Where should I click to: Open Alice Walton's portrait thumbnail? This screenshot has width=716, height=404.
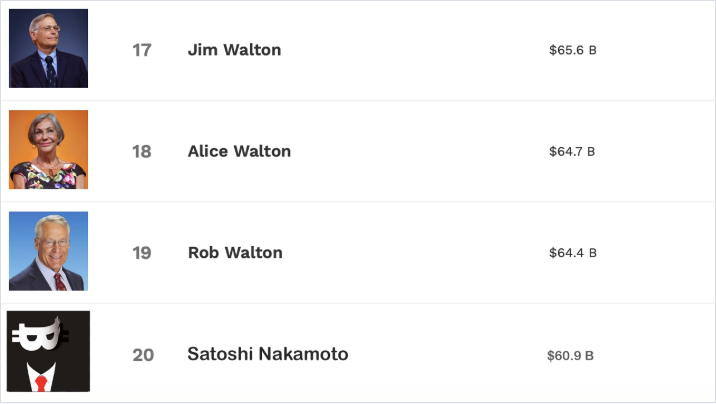tap(48, 150)
